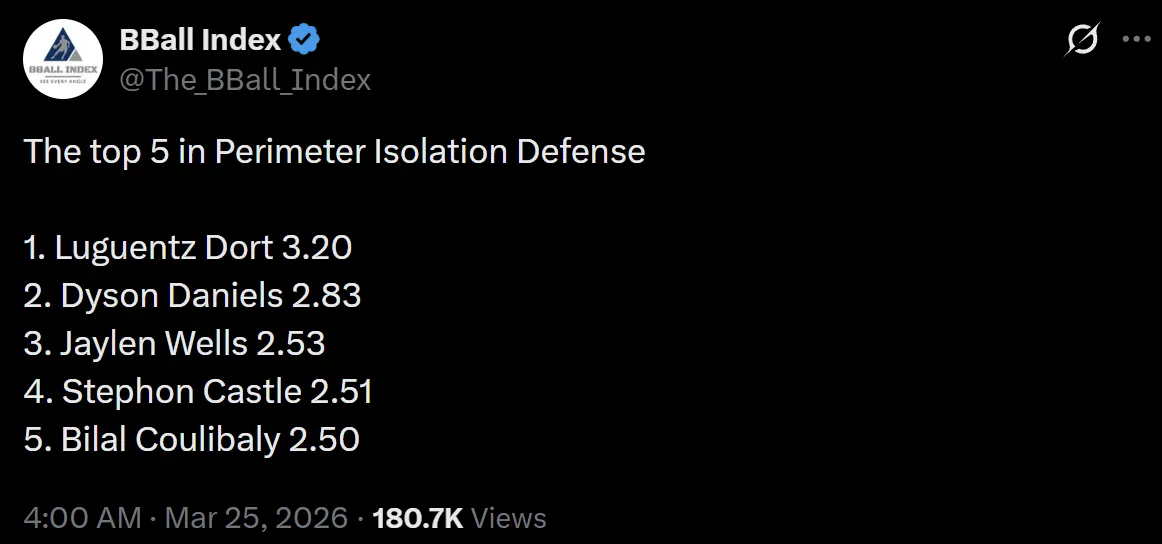1162x544 pixels.
Task: Click the BBall Index display name
Action: (x=200, y=40)
